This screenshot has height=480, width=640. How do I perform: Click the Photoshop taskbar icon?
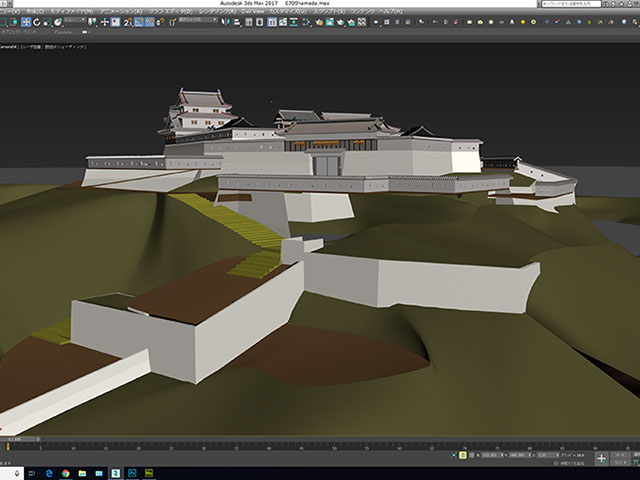point(133,472)
